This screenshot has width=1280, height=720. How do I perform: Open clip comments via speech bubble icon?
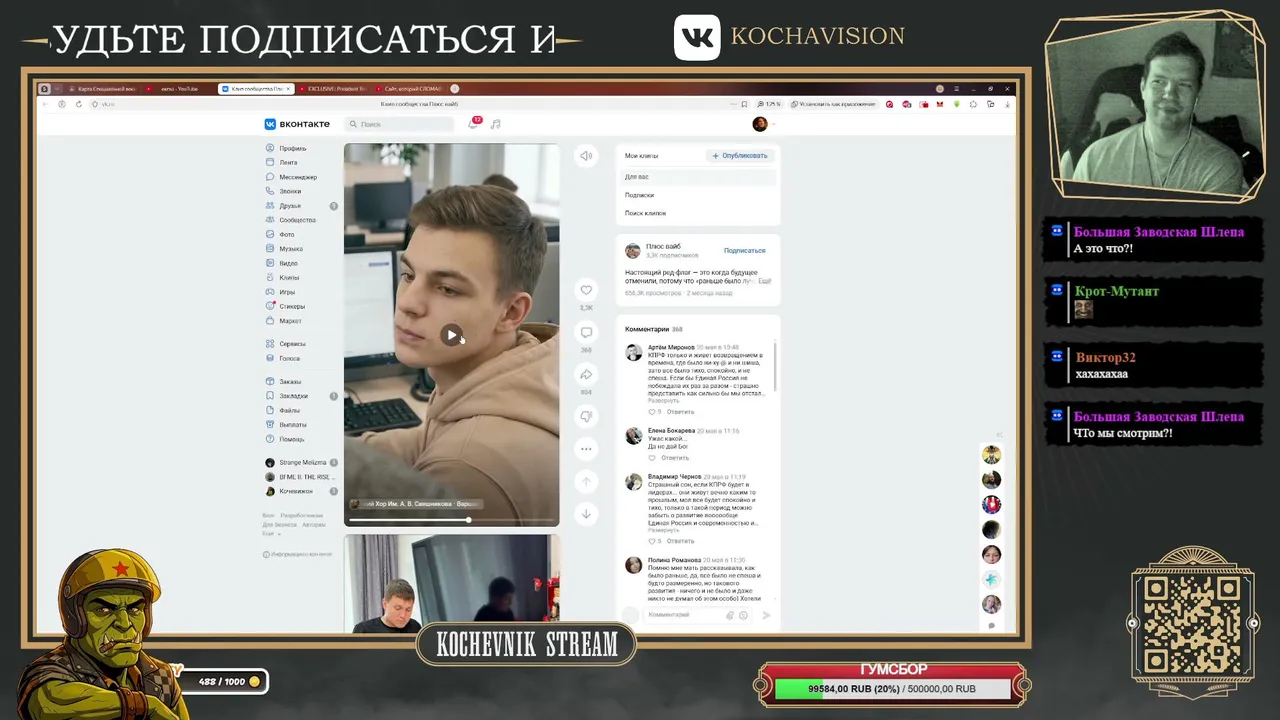pos(586,332)
